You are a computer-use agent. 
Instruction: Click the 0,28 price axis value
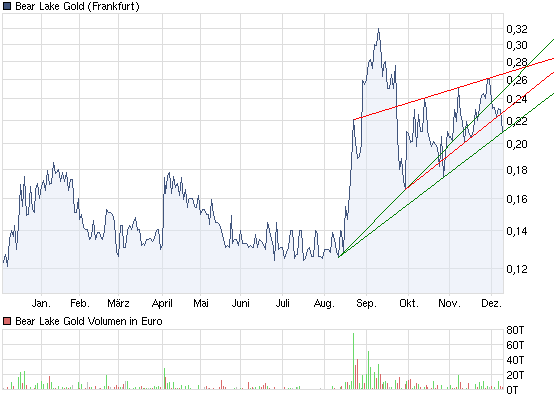517,62
